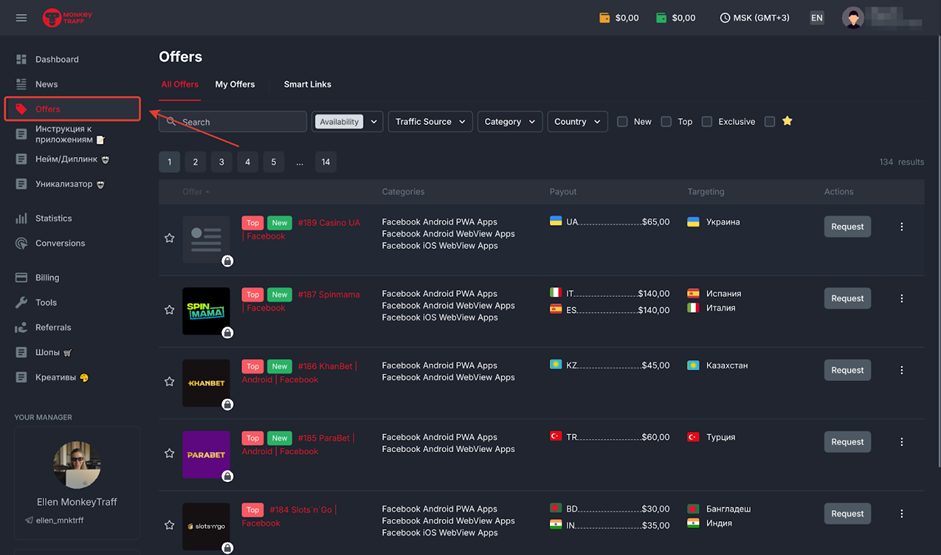Open more actions for #185 ParaBet
Screen dimensions: 941x555
901,442
